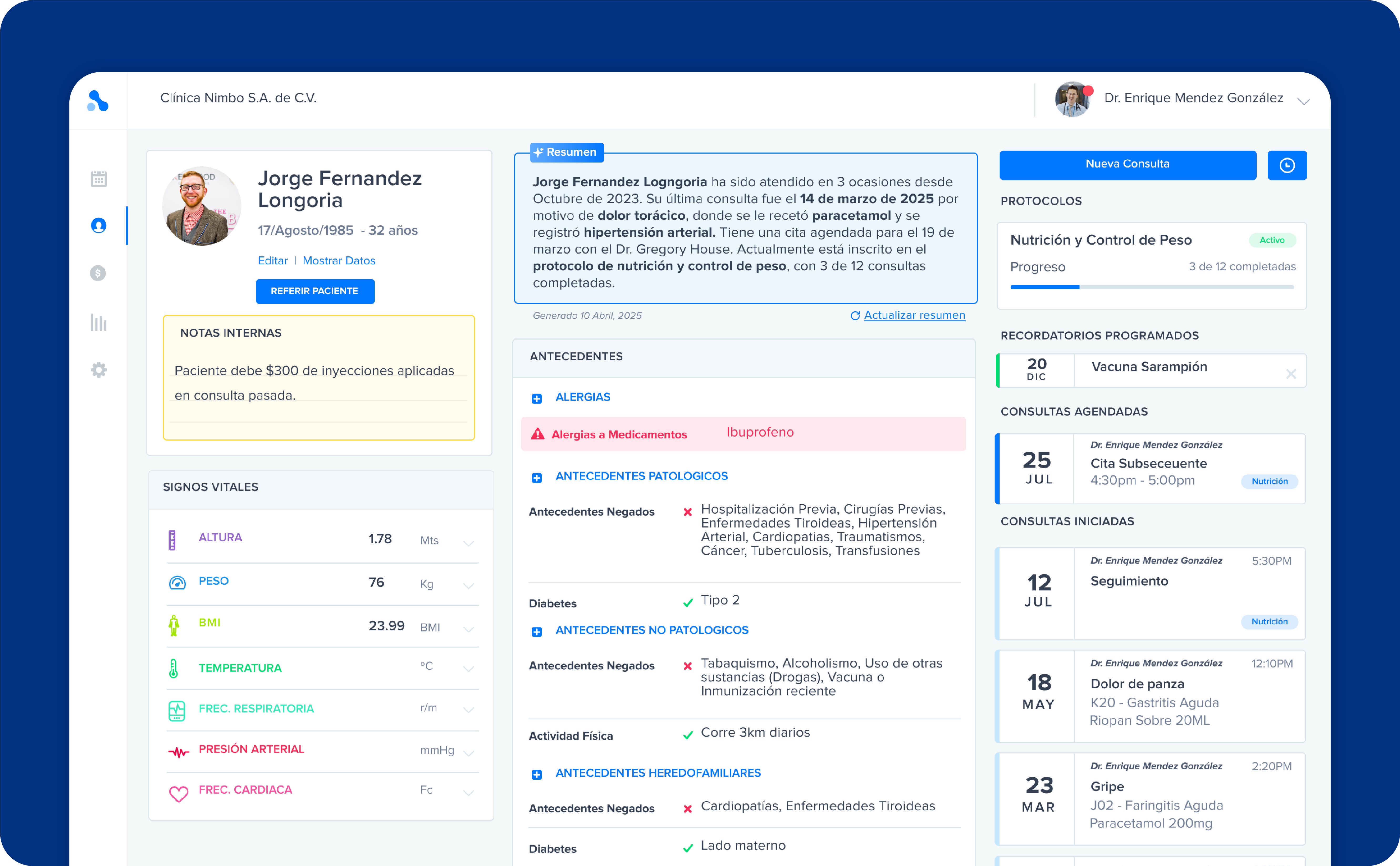Screen dimensions: 1400x866
Task: Toggle Antecedentes Patologicos plus icon
Action: [x=537, y=478]
